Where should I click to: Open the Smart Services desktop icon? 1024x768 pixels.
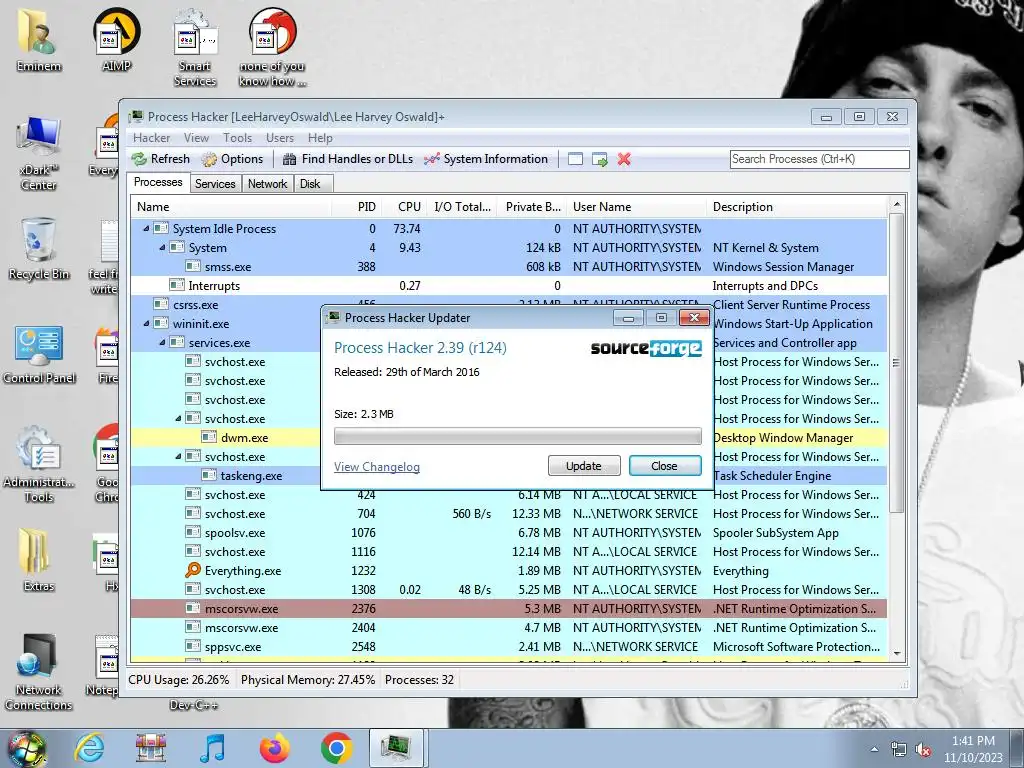(x=195, y=47)
